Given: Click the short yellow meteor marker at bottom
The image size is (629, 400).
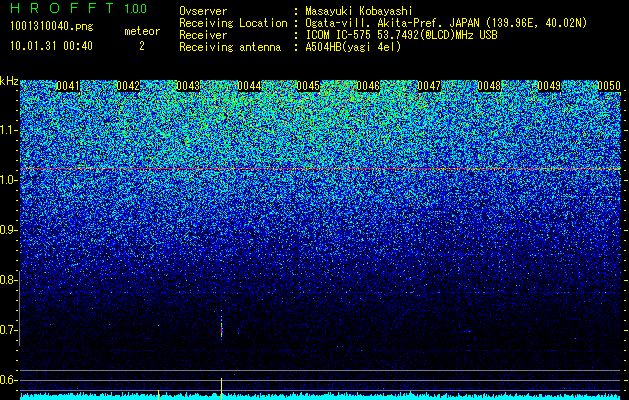Looking at the screenshot, I should coord(158,394).
